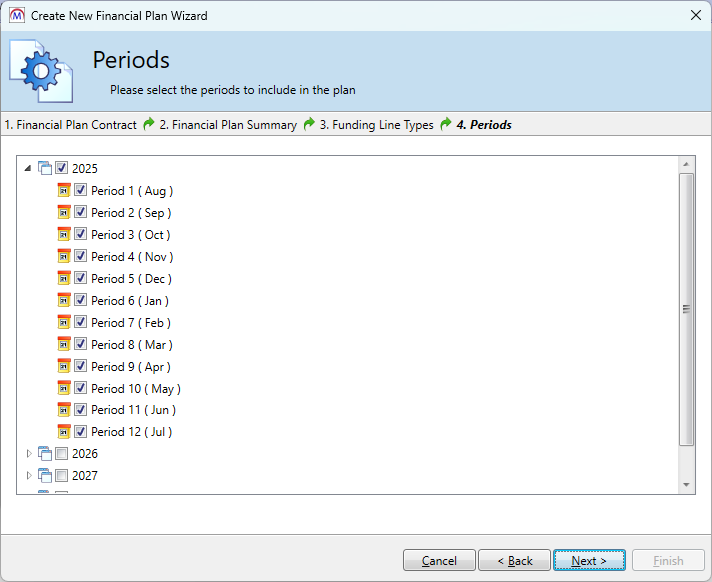Click the calendar icon for Period 10 (May)
Screen dimensions: 712x582
(64, 389)
